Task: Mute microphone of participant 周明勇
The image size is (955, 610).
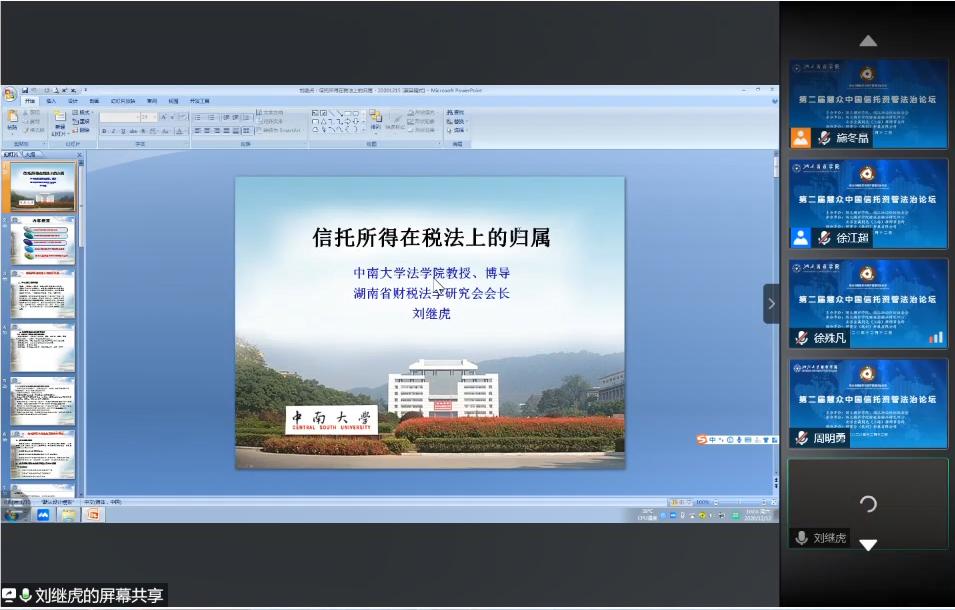Action: pos(802,436)
